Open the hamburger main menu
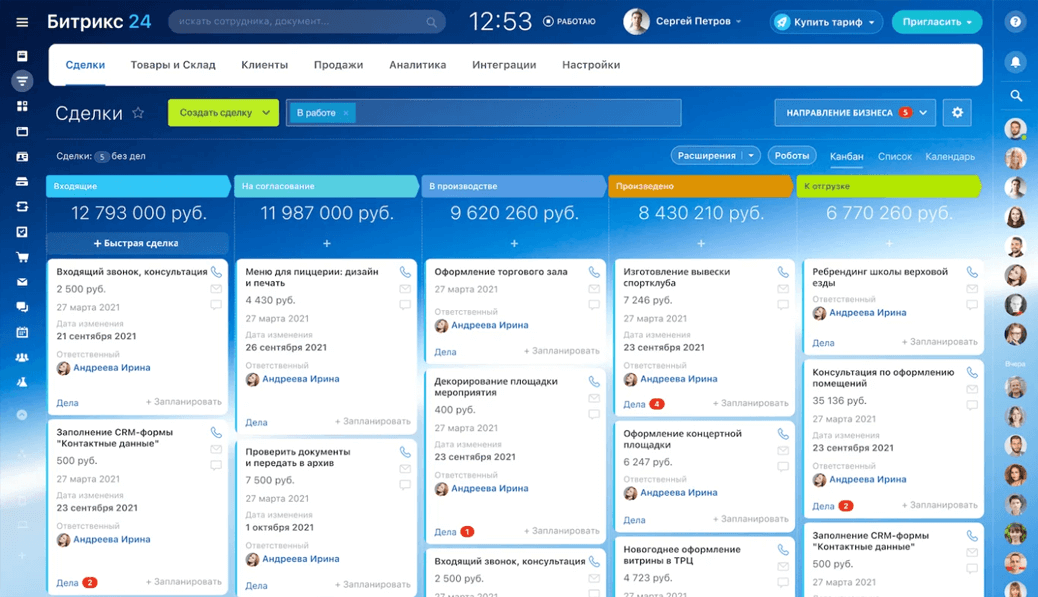This screenshot has width=1038, height=597. tap(22, 23)
